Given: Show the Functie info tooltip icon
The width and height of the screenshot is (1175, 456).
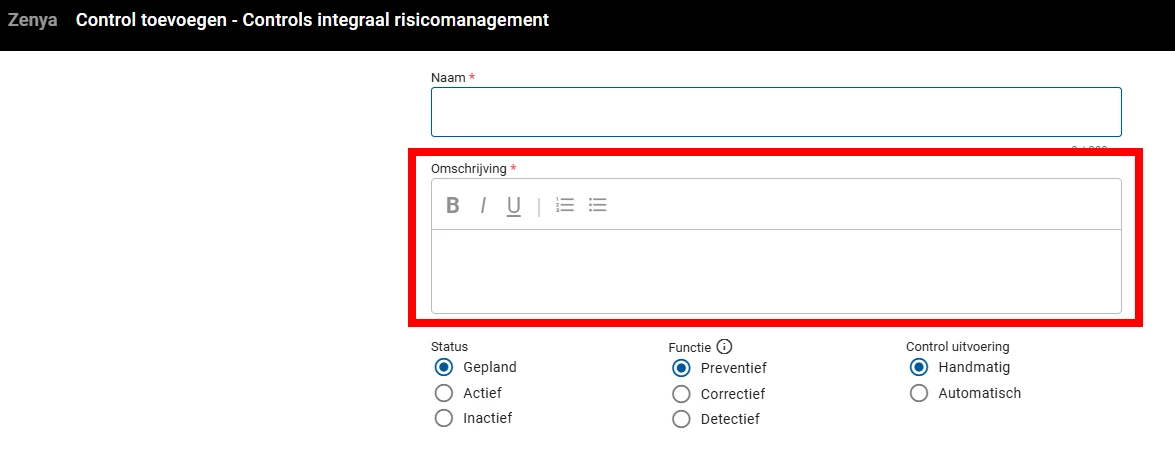Looking at the screenshot, I should [x=725, y=347].
